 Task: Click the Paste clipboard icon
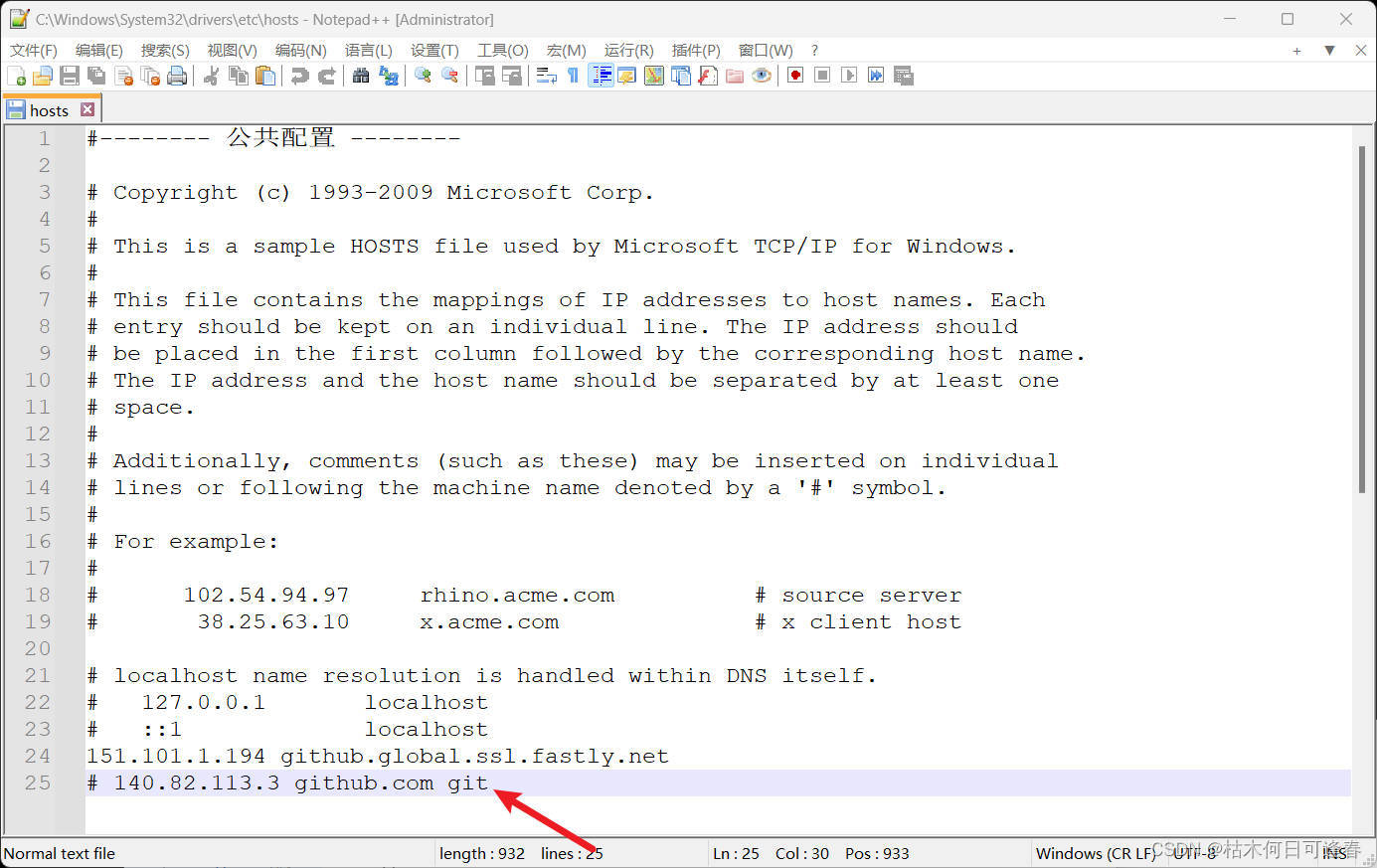(265, 76)
